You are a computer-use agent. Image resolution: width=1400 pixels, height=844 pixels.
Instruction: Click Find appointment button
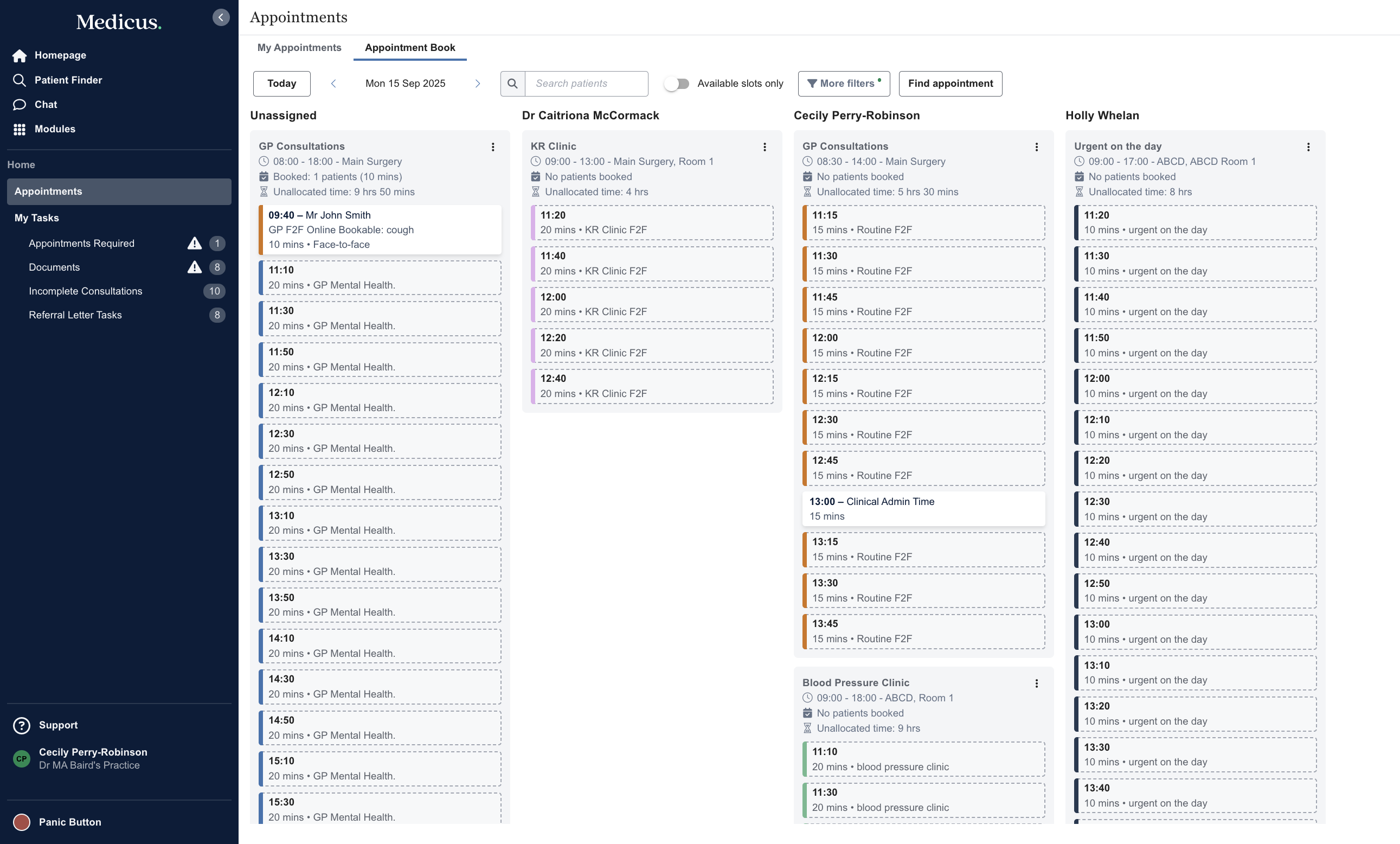click(951, 84)
